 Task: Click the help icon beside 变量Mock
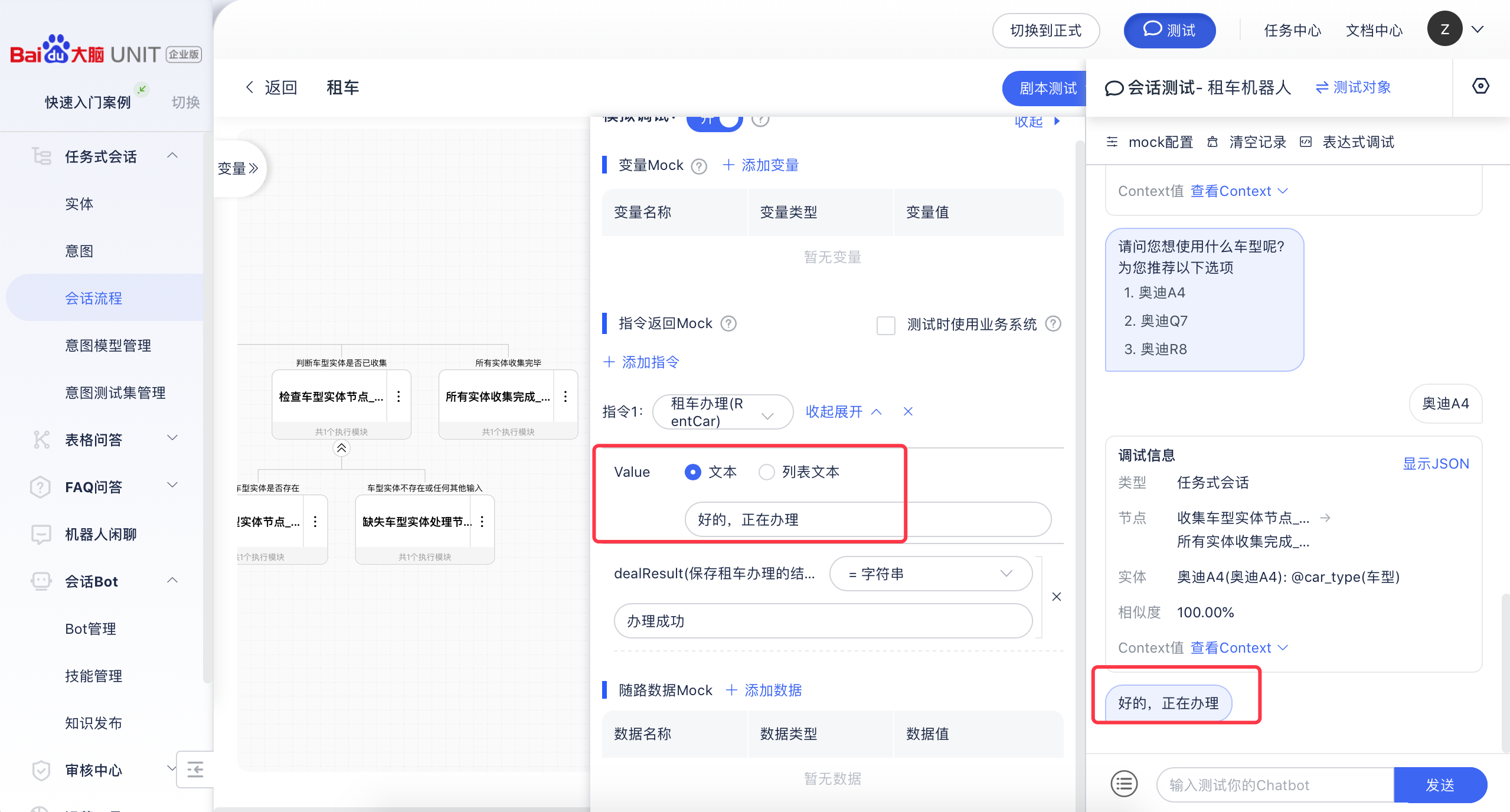(x=699, y=166)
